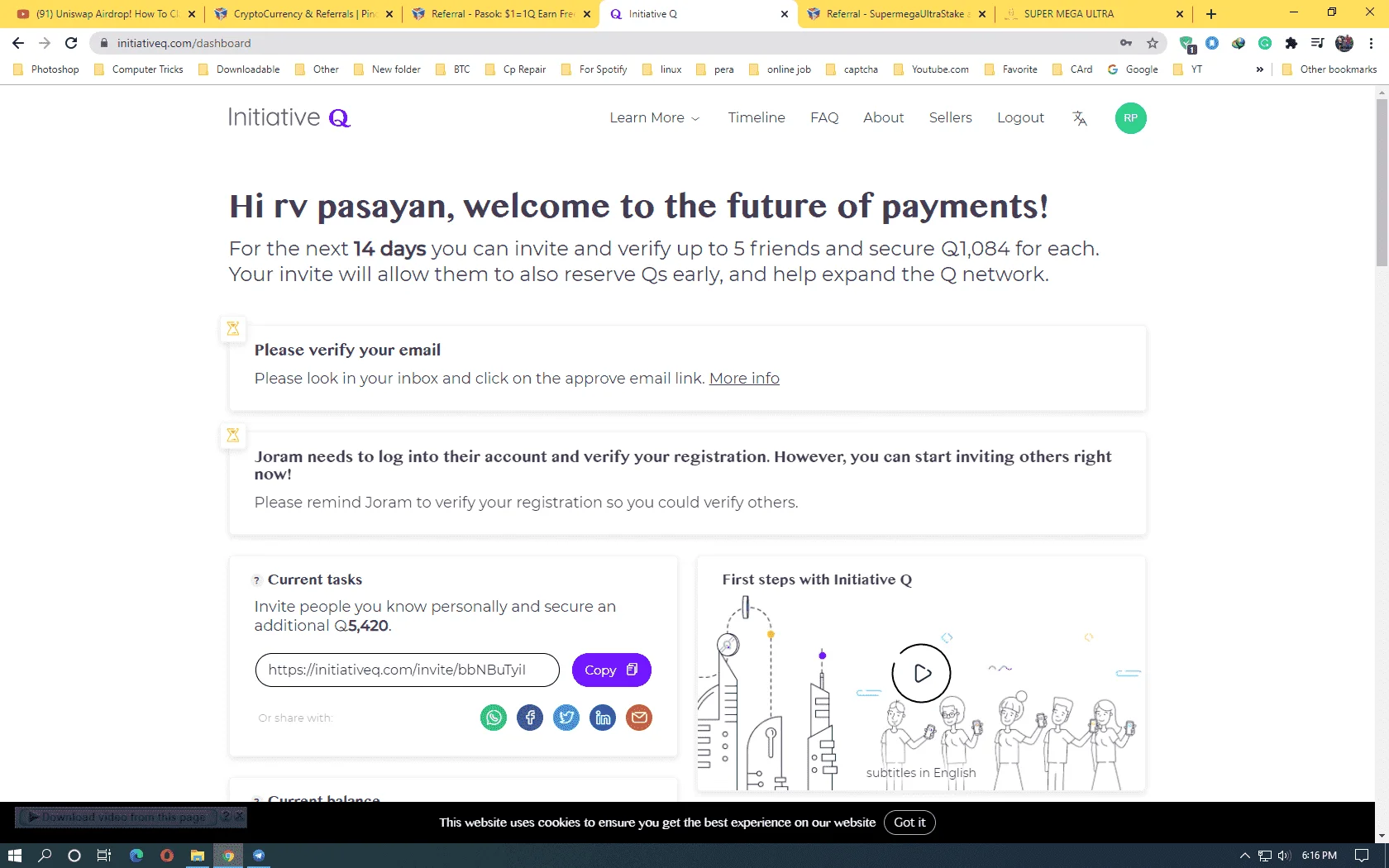Open the About page

tap(884, 118)
